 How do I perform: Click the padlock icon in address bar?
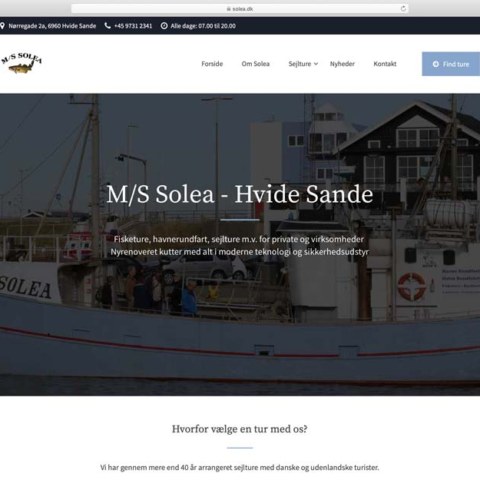[229, 9]
